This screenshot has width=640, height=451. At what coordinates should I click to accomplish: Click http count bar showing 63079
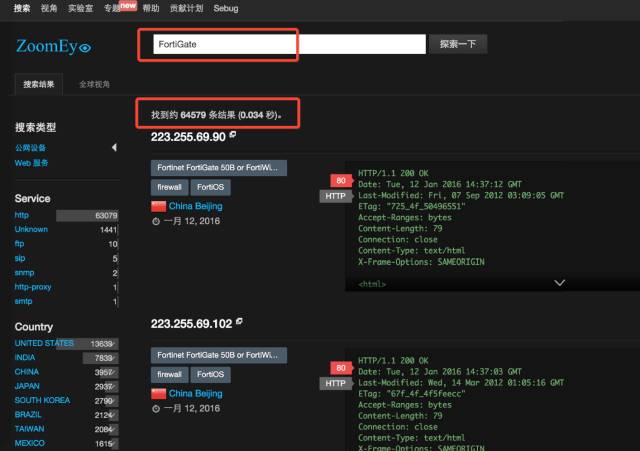click(x=87, y=216)
